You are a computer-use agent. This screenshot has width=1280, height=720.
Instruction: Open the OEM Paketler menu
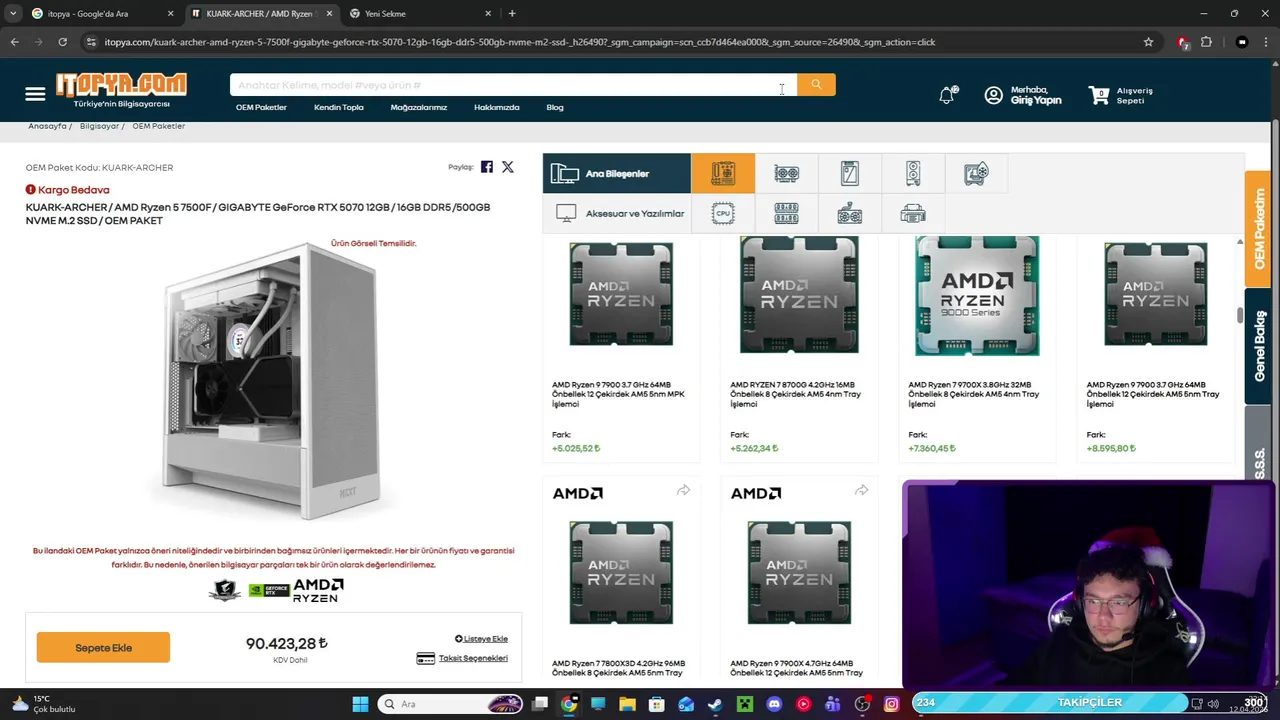261,107
